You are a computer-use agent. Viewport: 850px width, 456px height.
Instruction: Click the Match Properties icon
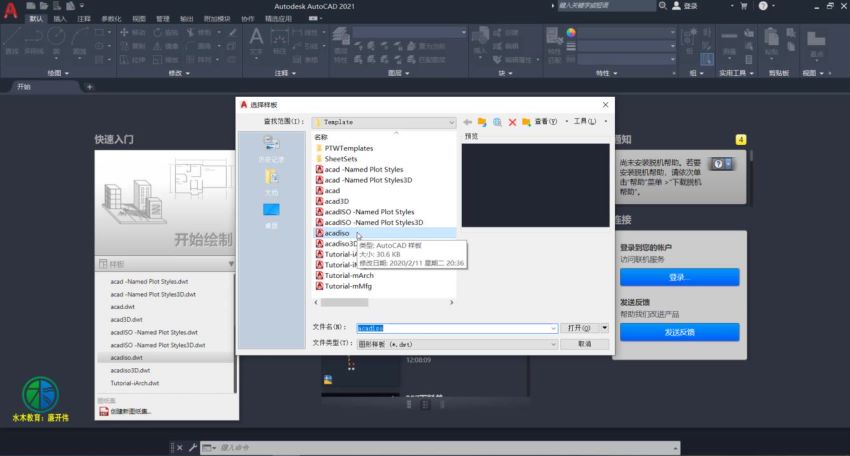point(553,43)
